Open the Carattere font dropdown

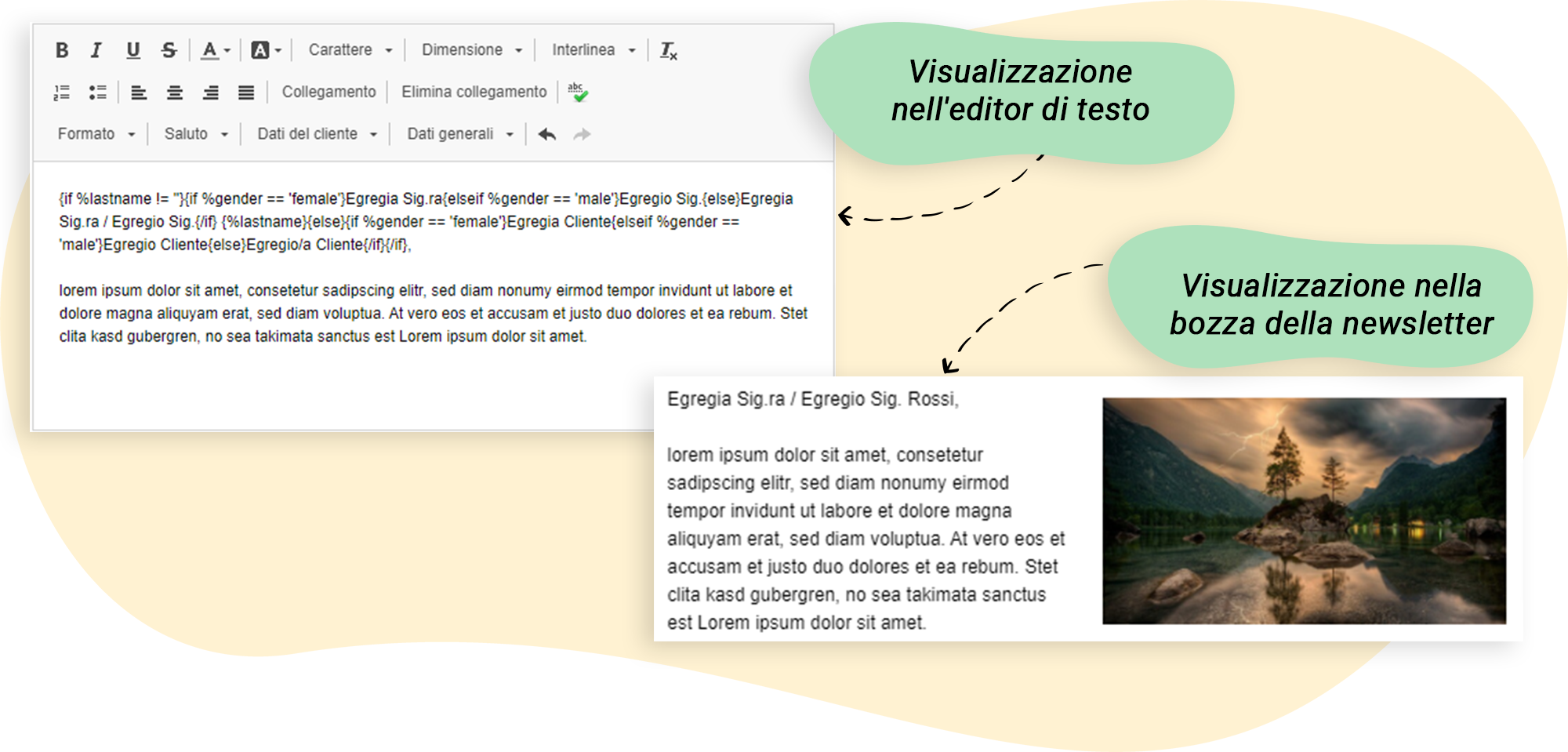pyautogui.click(x=350, y=50)
